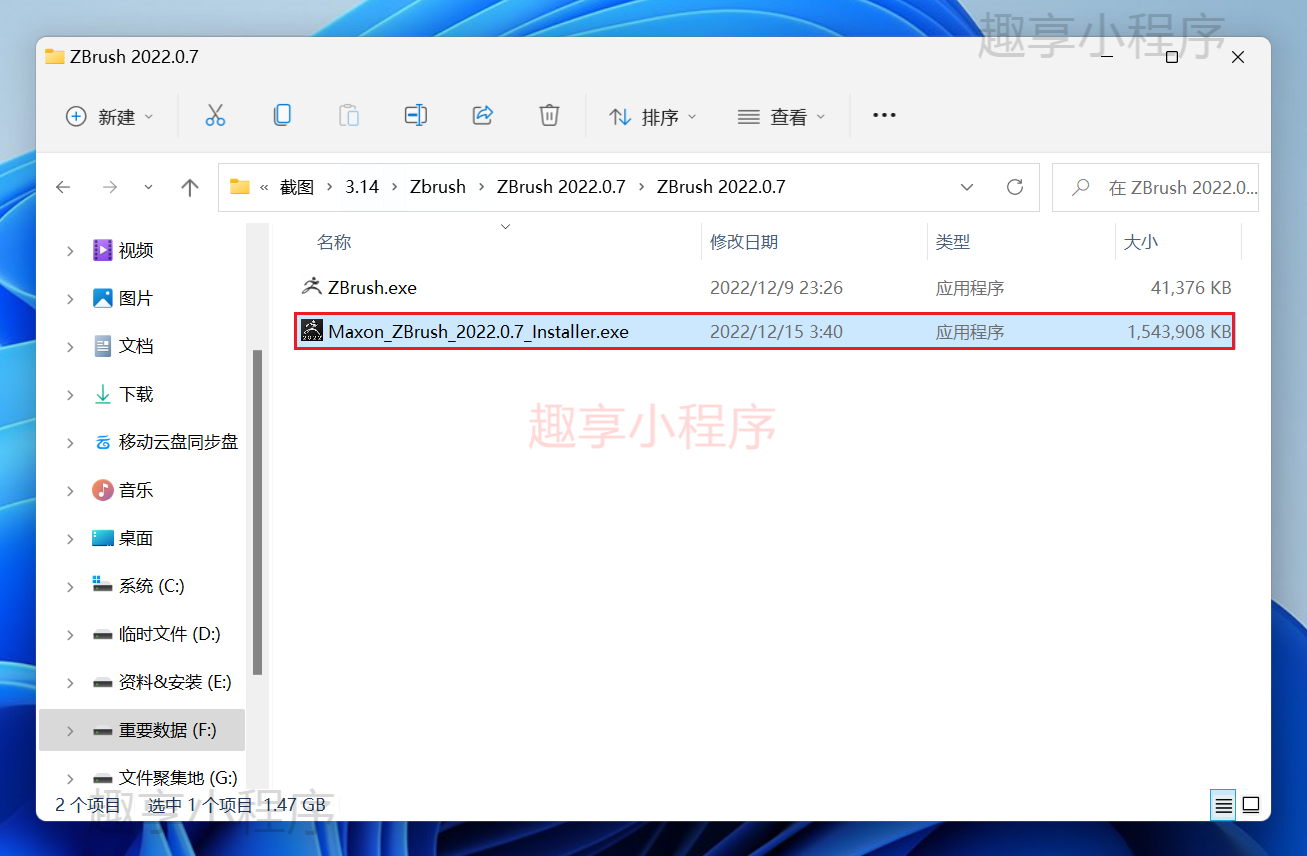Click the Paste clipboard icon
This screenshot has width=1307, height=856.
(349, 116)
